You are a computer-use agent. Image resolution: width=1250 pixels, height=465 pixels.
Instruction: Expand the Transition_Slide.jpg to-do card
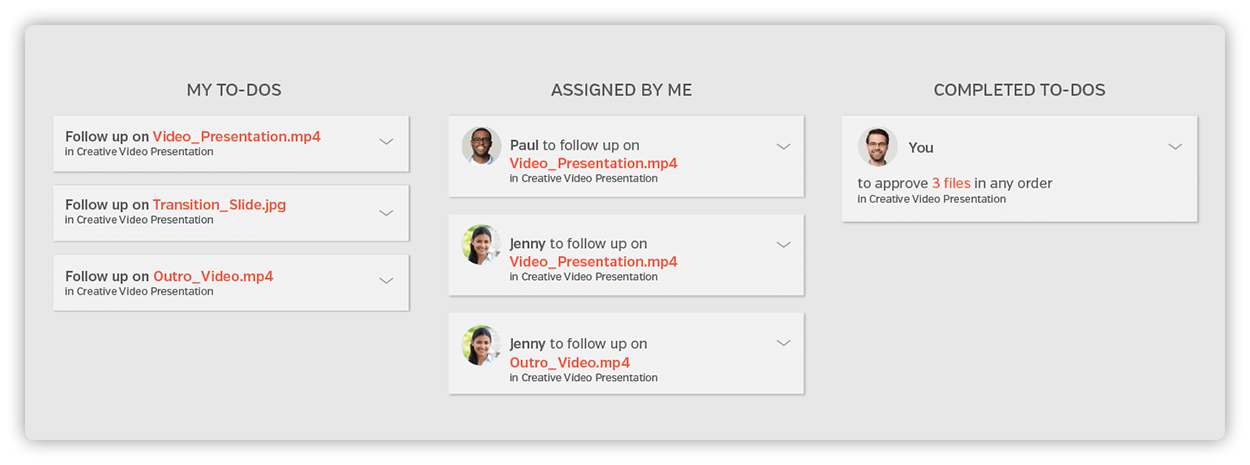point(387,213)
